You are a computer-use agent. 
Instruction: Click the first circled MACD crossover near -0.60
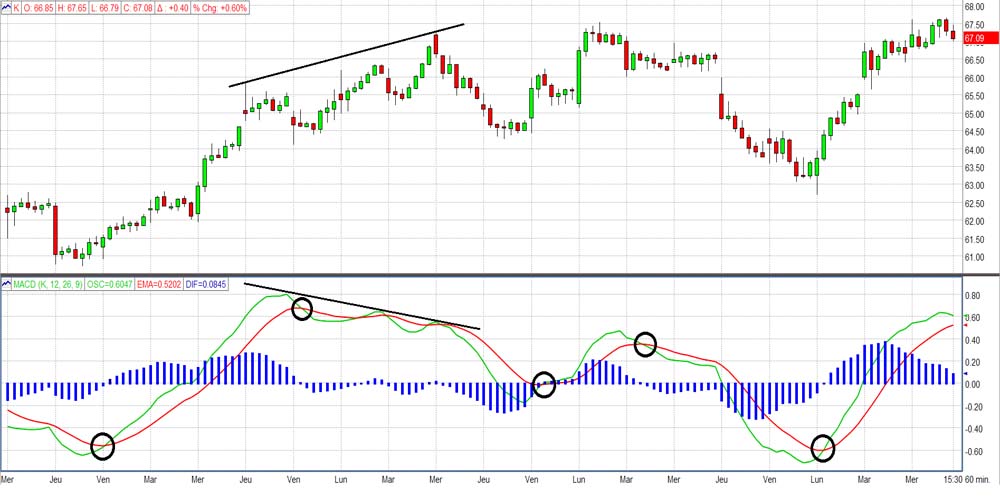click(x=103, y=446)
